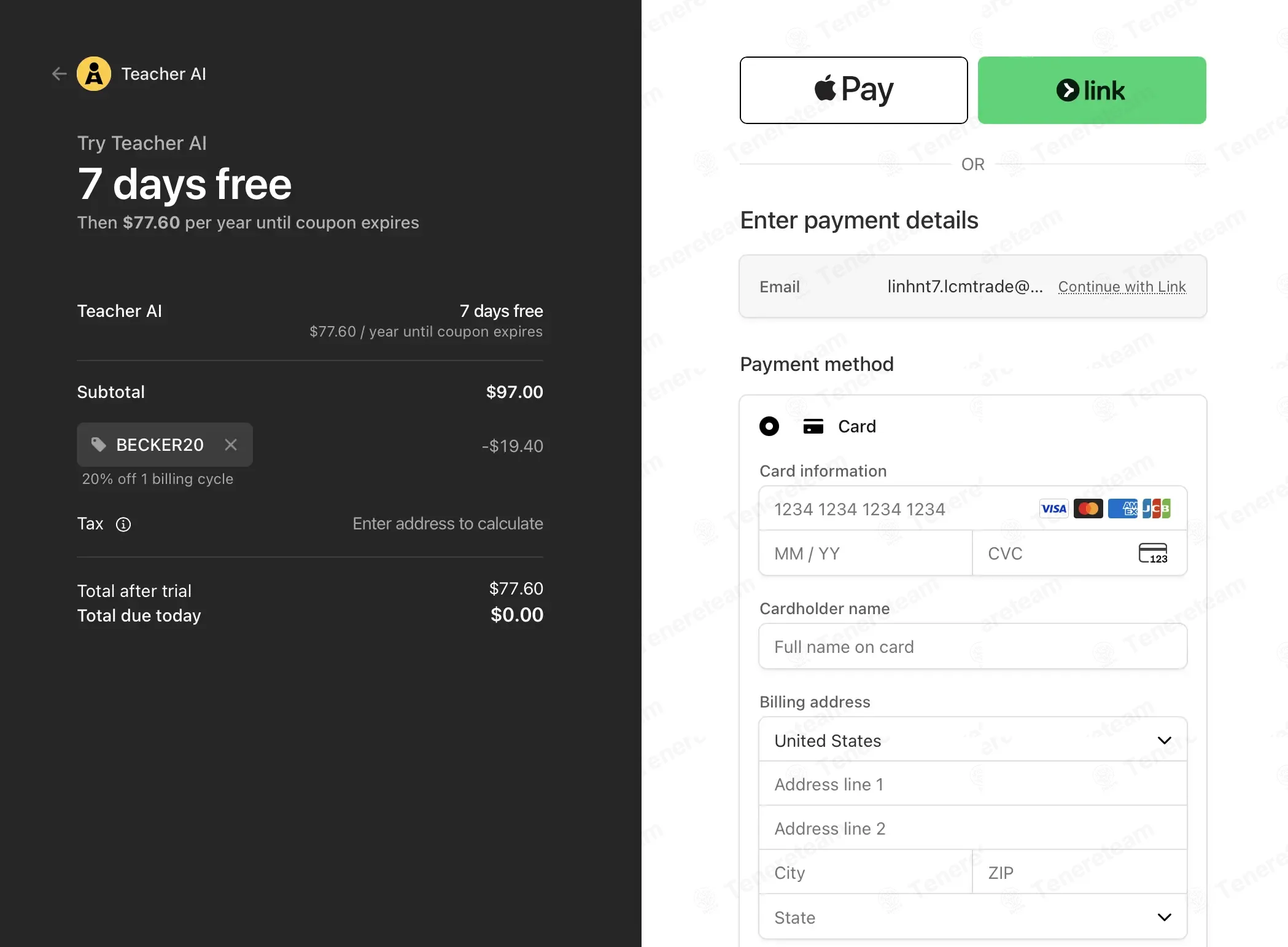Click the Visa card brand icon

(1054, 509)
